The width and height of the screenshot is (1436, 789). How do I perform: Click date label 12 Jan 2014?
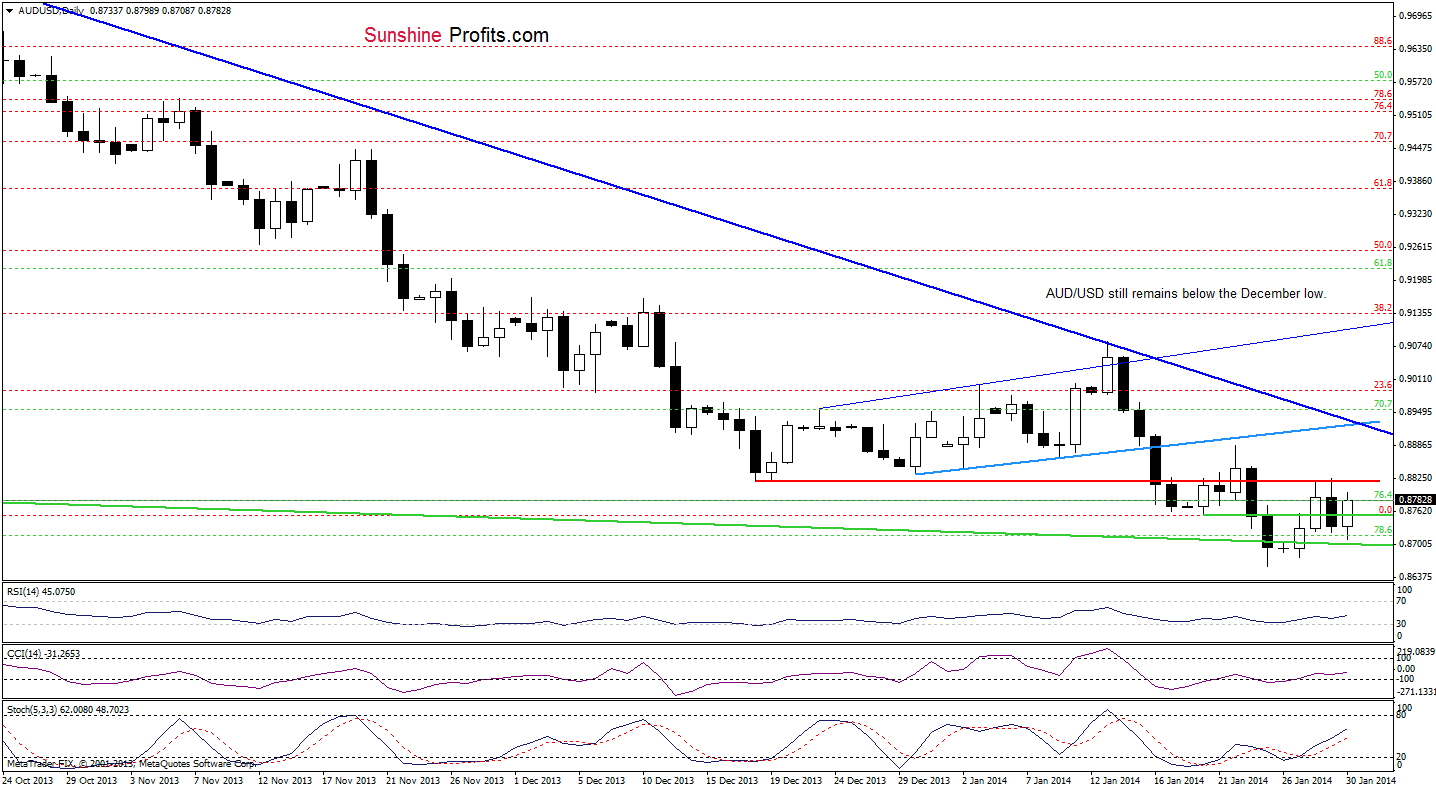[x=1114, y=778]
